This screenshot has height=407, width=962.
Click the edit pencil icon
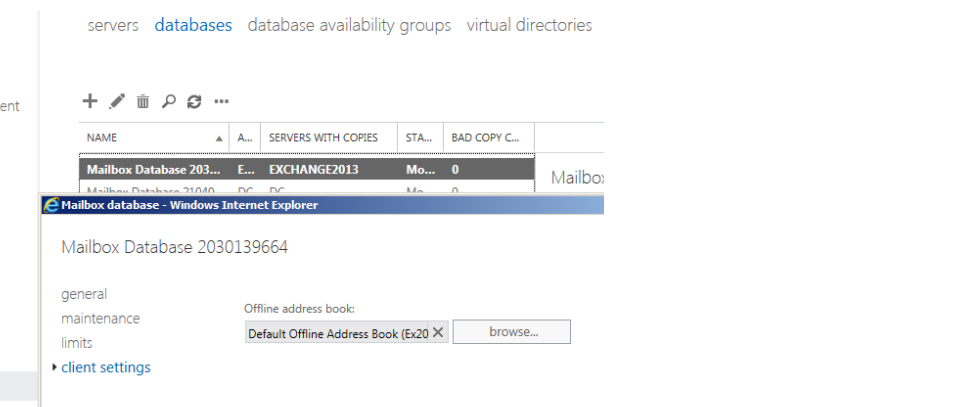117,101
